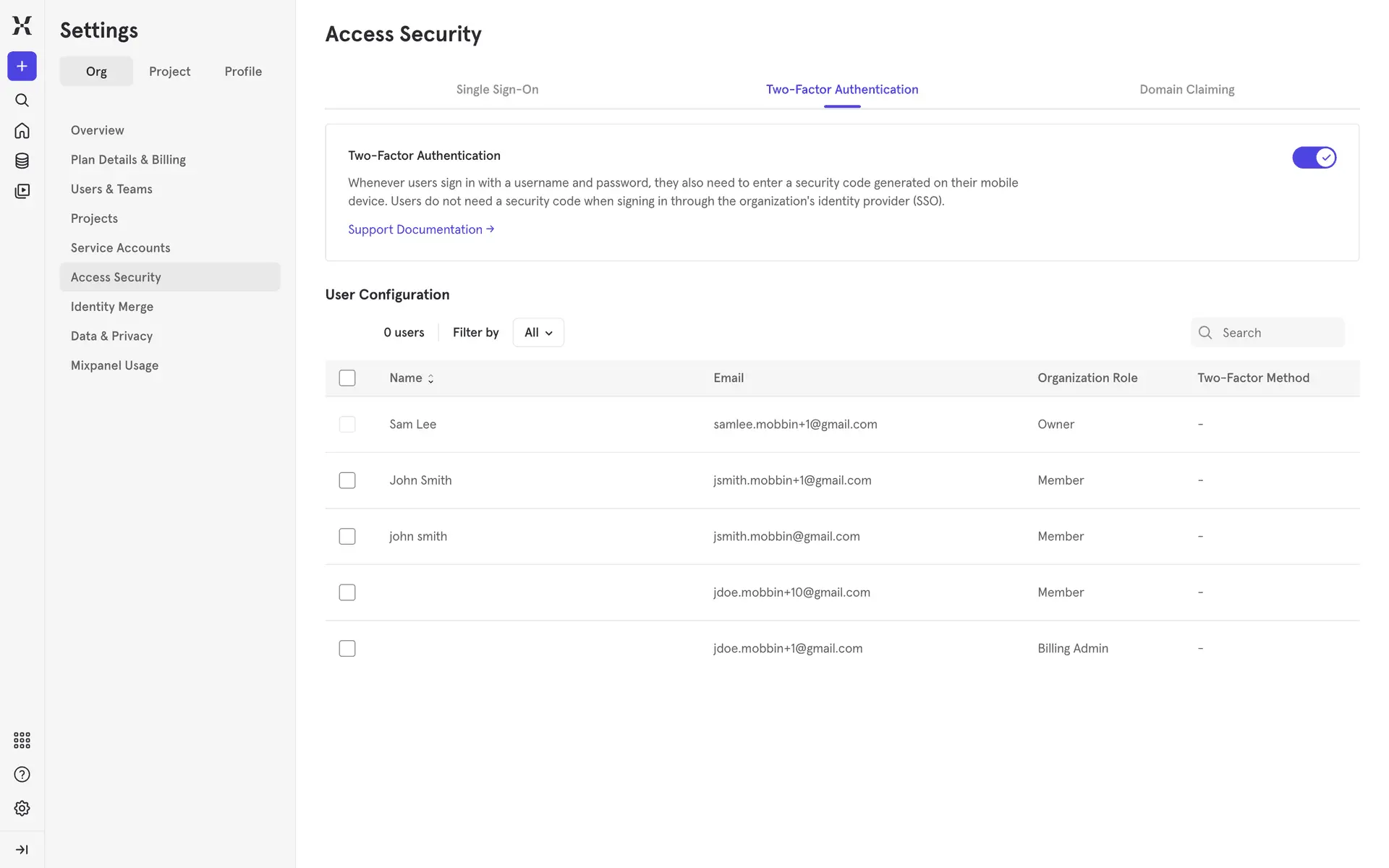Disable the Two-Factor Authentication toggle

[1314, 157]
